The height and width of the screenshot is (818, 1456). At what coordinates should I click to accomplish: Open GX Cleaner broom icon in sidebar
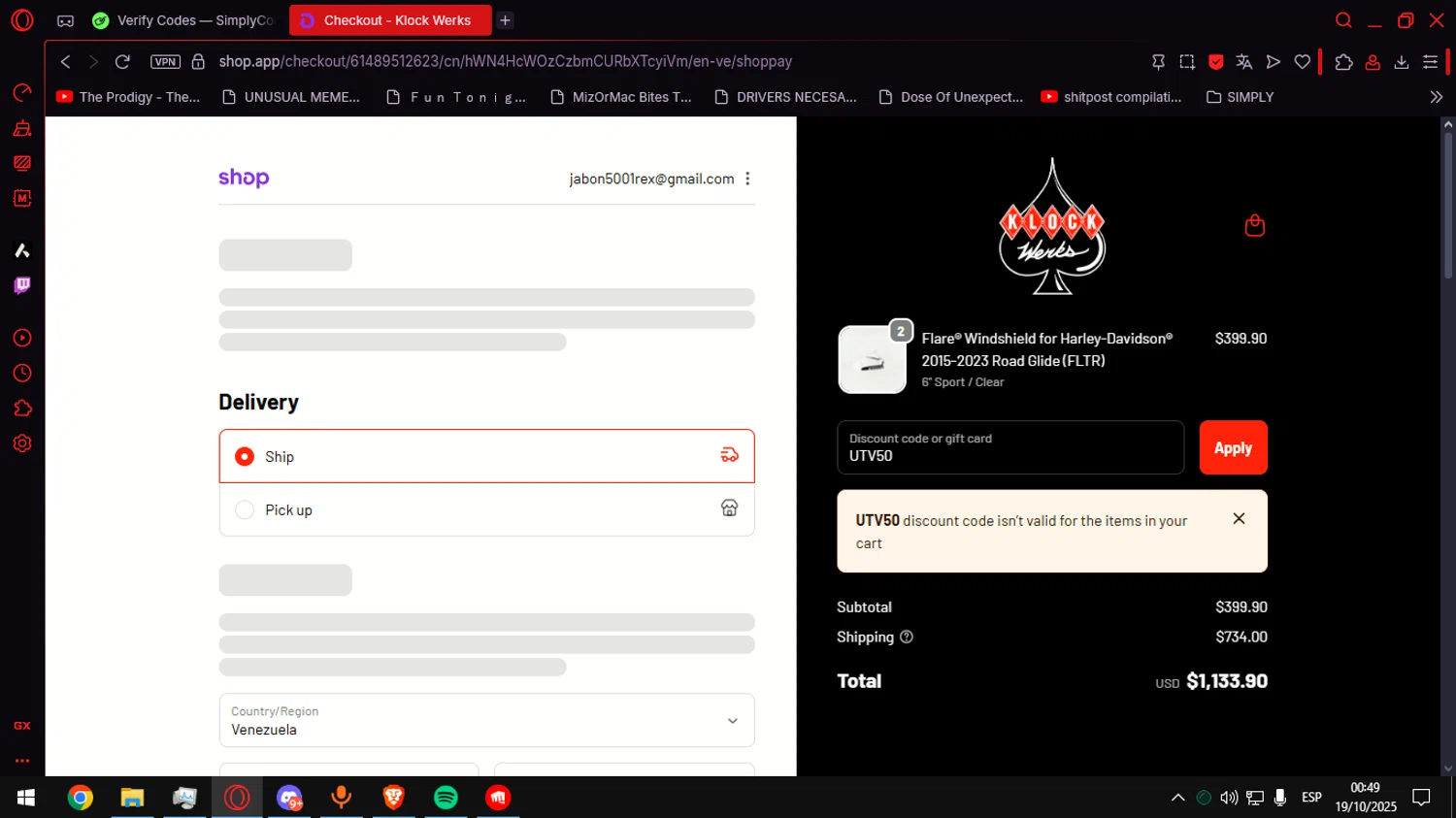[x=21, y=128]
